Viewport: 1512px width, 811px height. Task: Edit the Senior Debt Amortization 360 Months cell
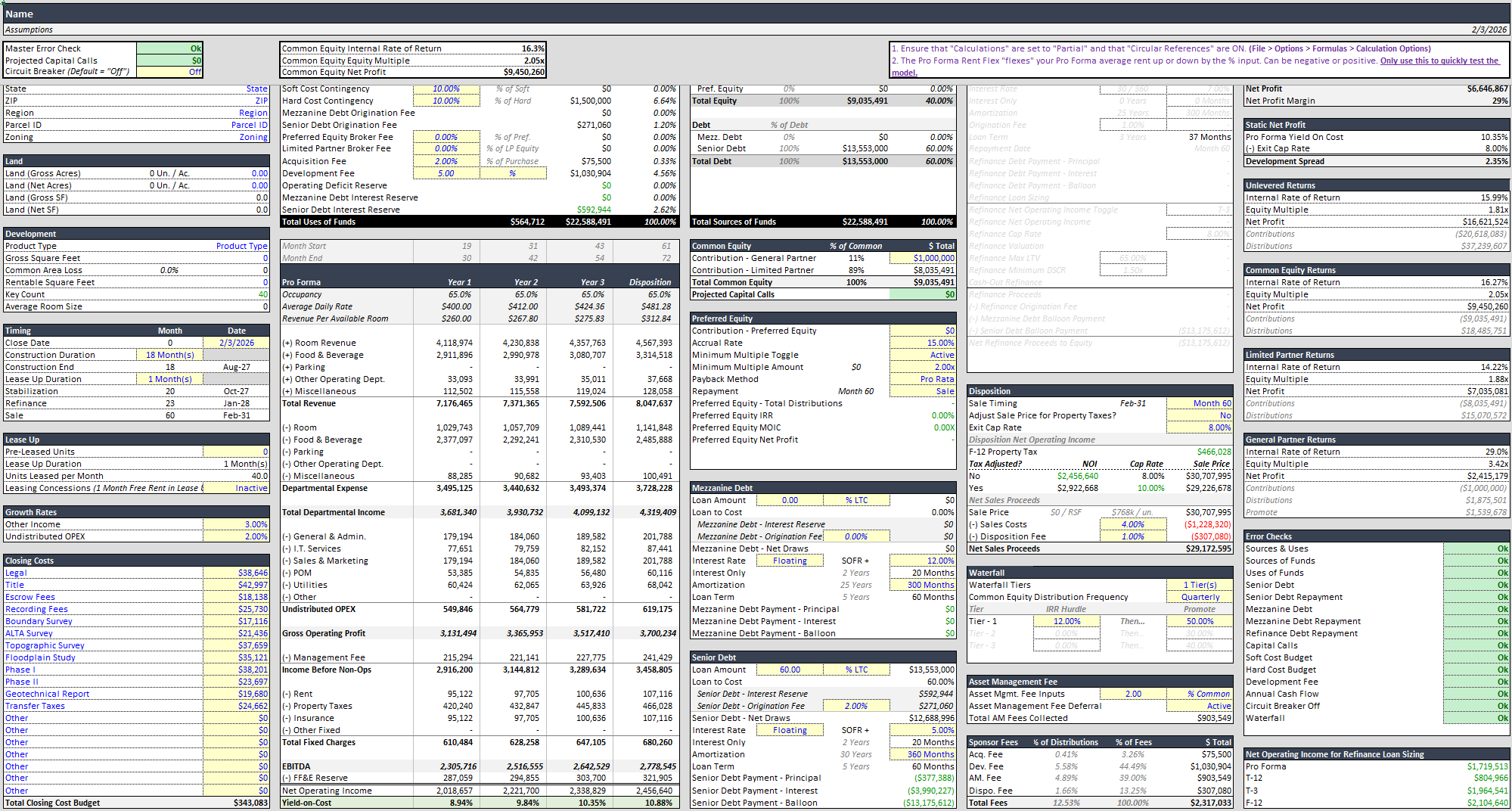click(x=923, y=754)
